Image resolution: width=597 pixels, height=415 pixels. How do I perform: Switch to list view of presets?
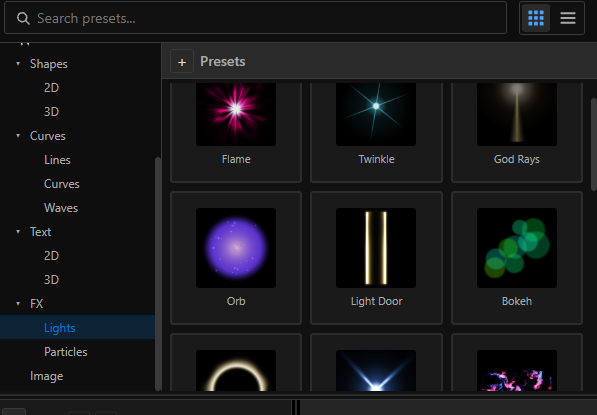(x=568, y=18)
